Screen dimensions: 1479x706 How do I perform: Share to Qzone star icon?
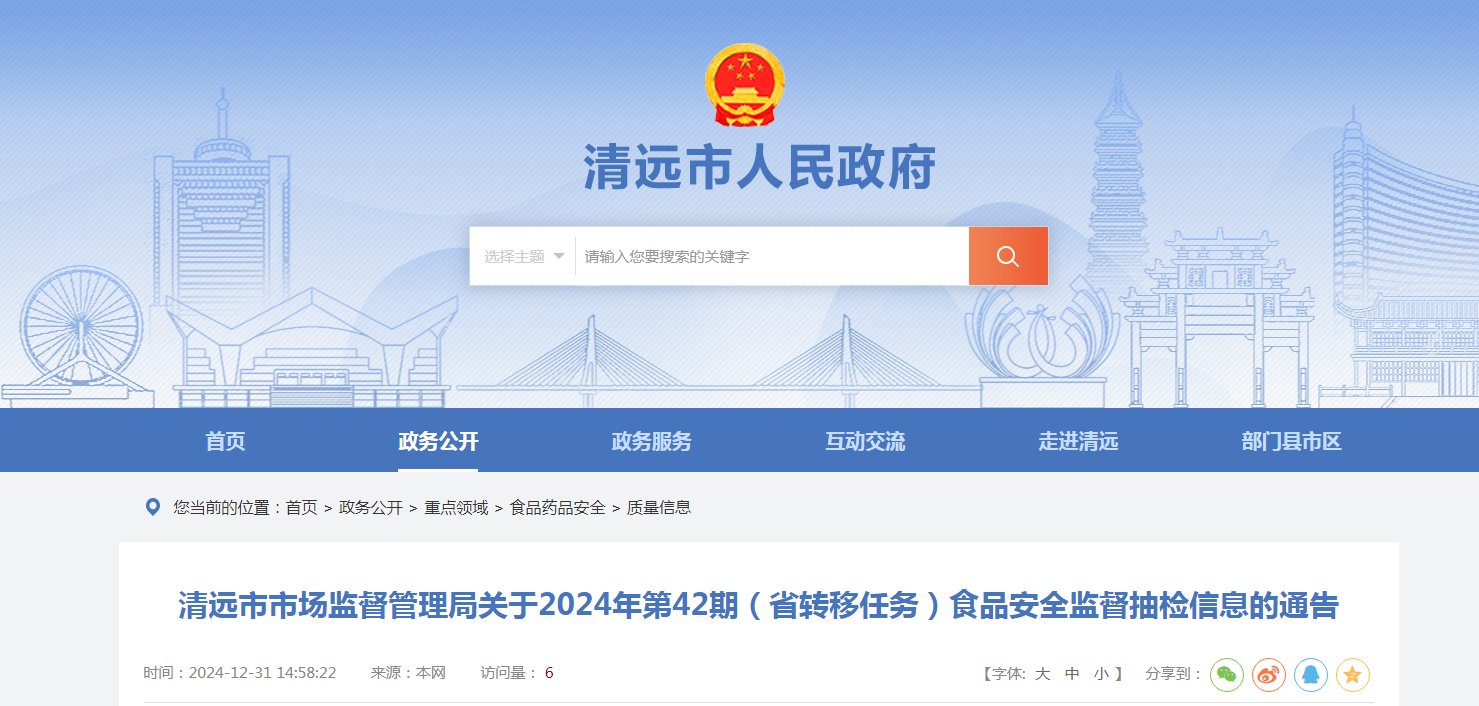[1353, 674]
